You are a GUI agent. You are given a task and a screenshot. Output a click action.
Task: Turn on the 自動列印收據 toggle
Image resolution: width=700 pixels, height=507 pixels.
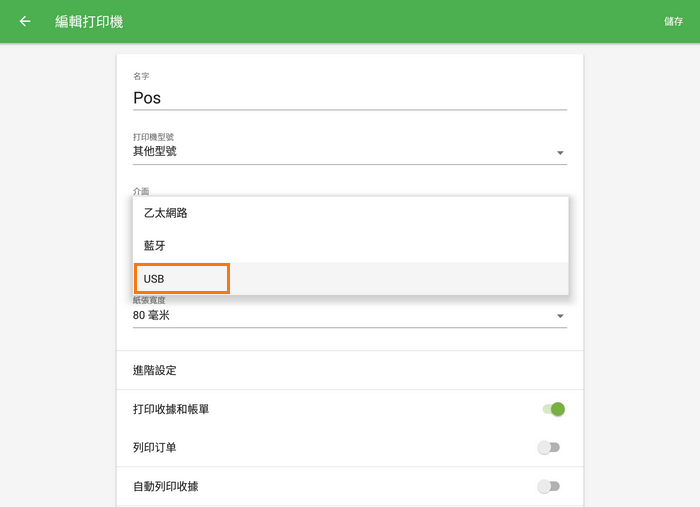548,486
